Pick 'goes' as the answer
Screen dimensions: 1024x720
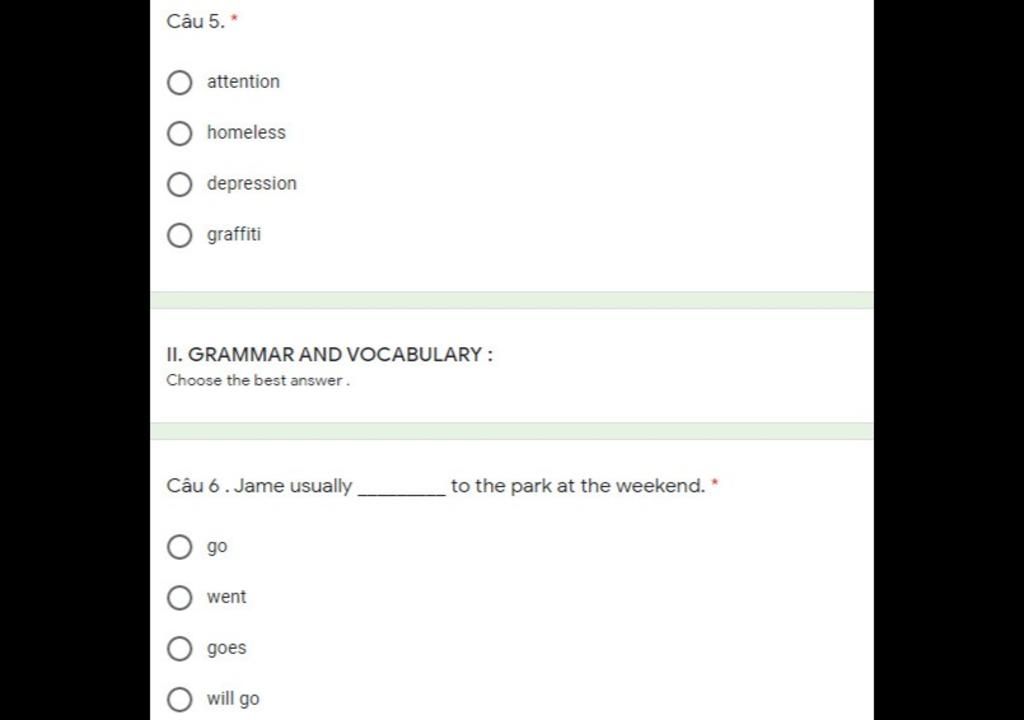180,648
